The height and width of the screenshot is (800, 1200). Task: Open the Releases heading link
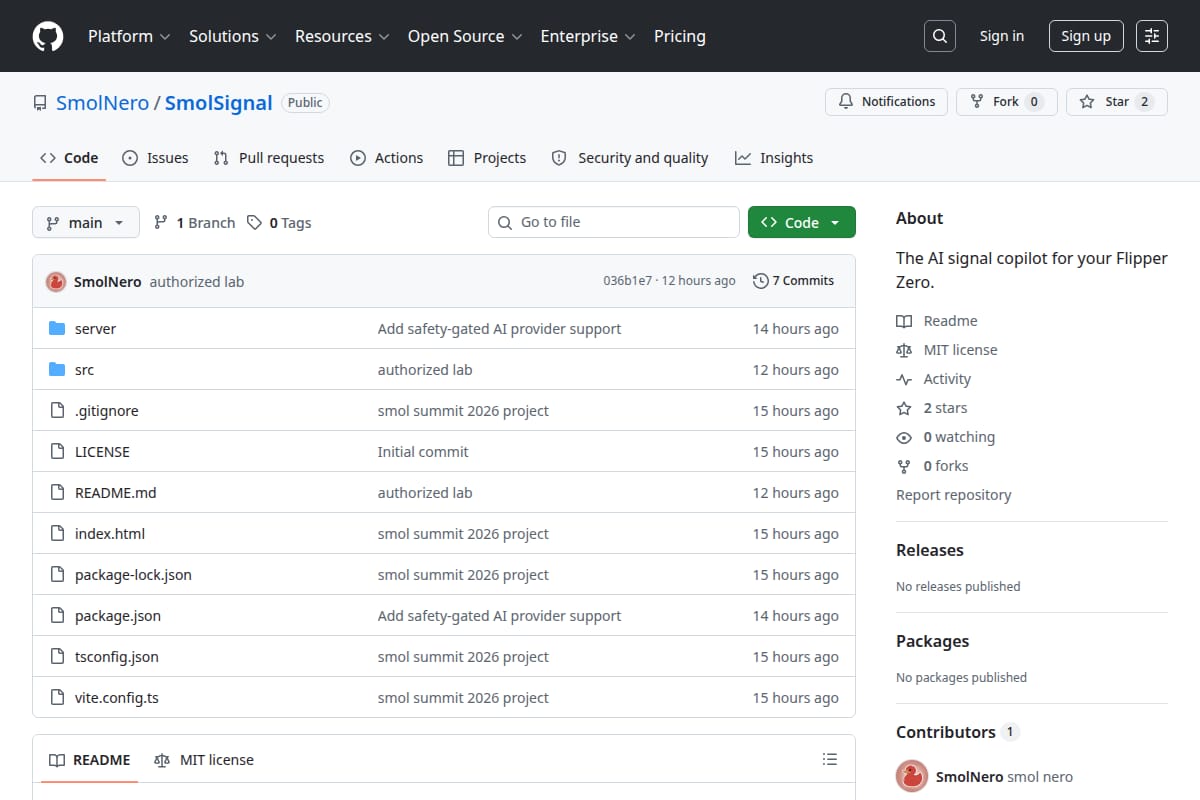[930, 550]
